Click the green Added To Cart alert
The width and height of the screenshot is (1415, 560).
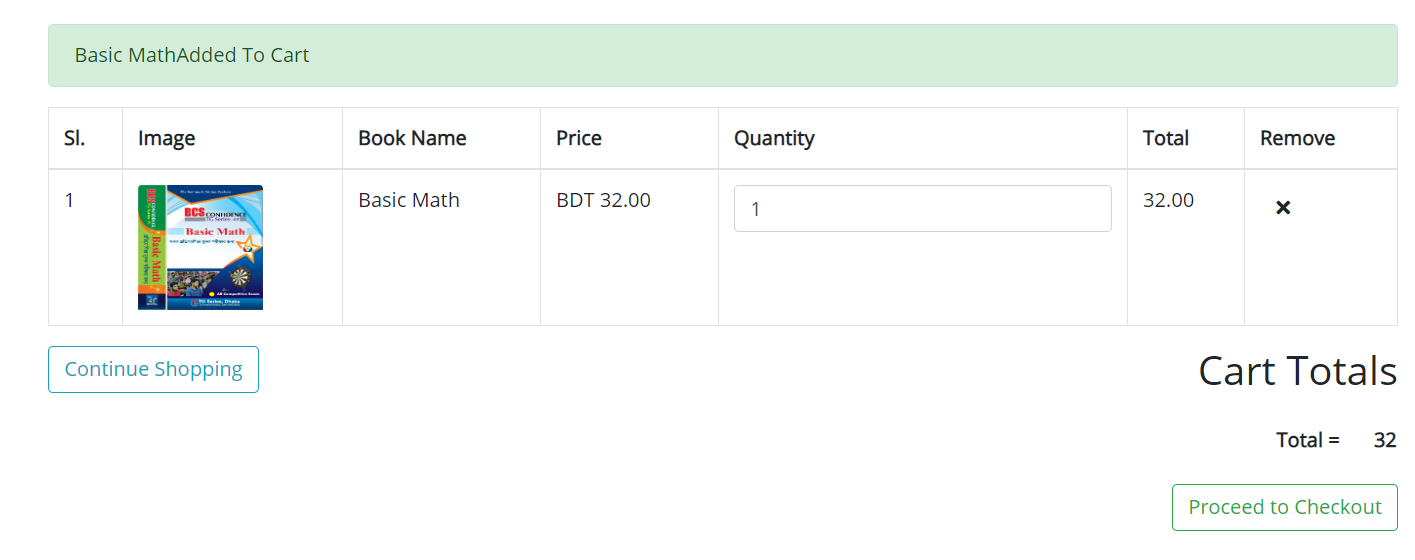coord(722,55)
